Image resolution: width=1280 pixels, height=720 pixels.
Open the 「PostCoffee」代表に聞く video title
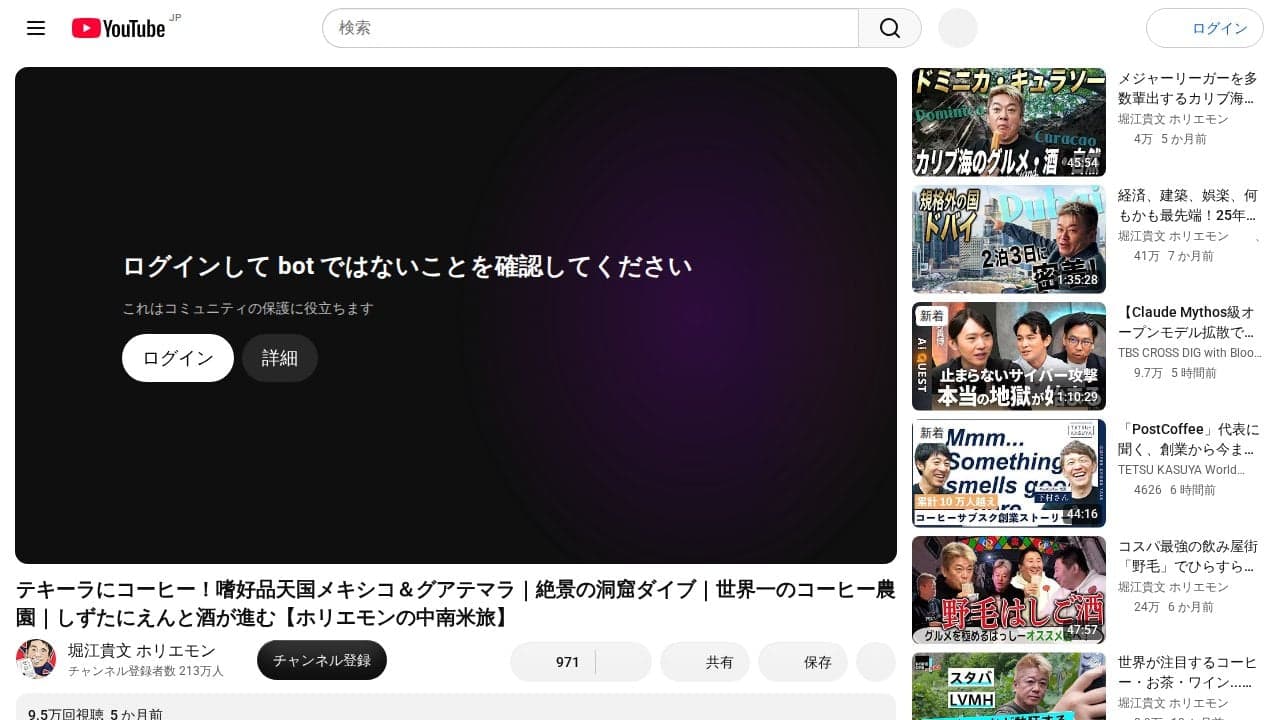[x=1188, y=439]
